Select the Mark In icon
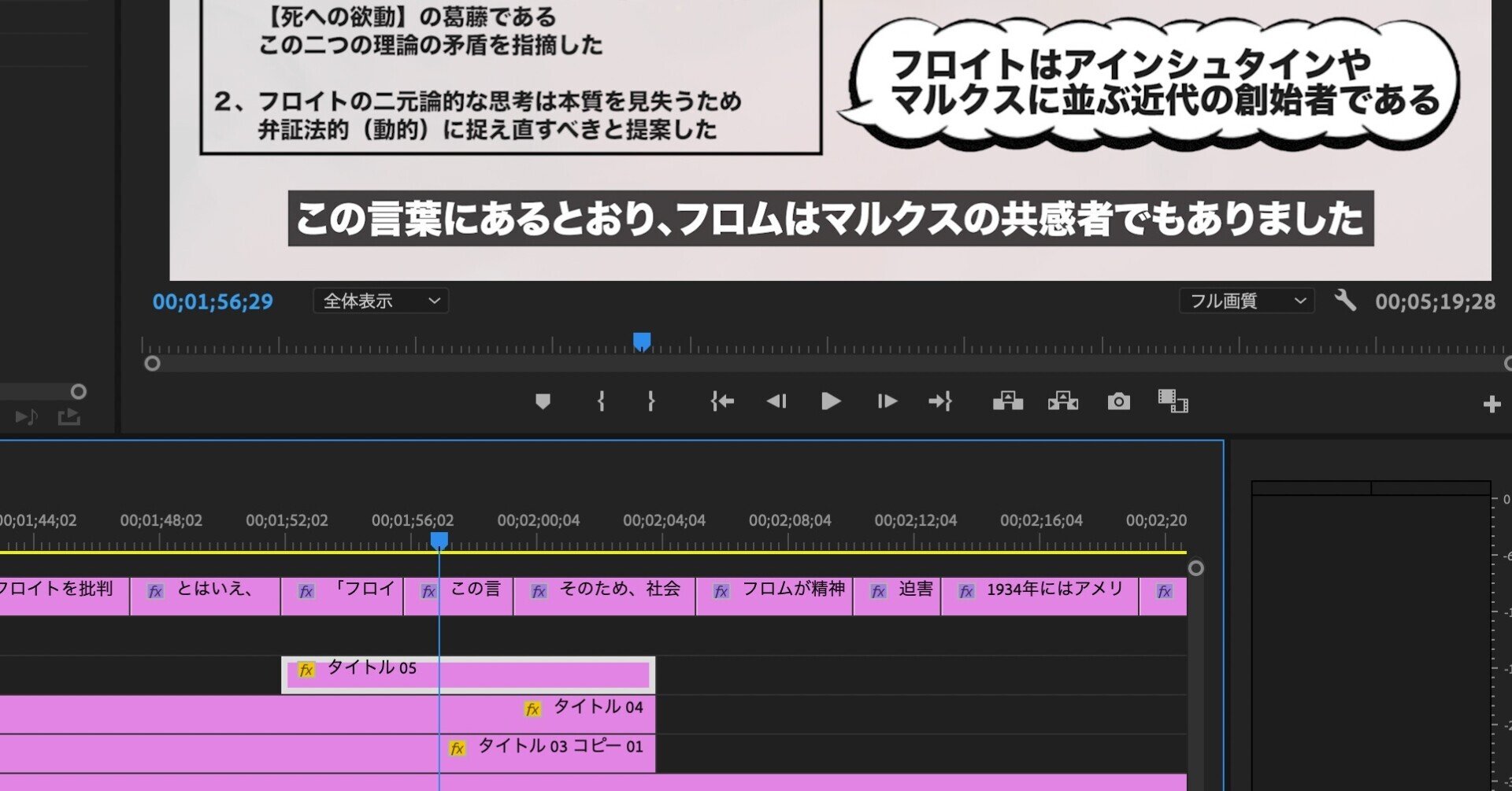The height and width of the screenshot is (791, 1512). 601,401
